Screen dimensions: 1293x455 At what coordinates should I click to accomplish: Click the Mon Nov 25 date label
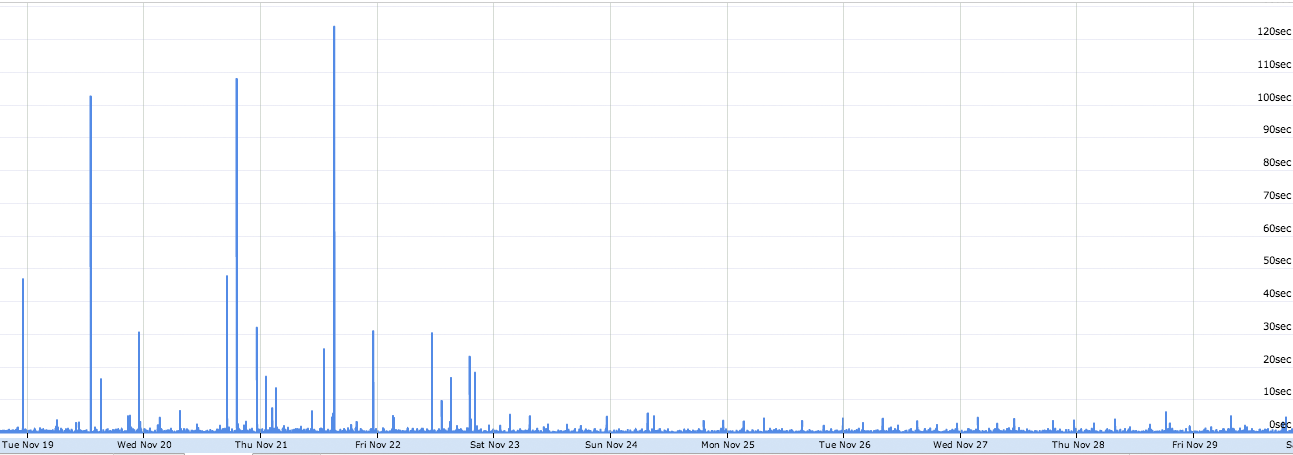(728, 444)
